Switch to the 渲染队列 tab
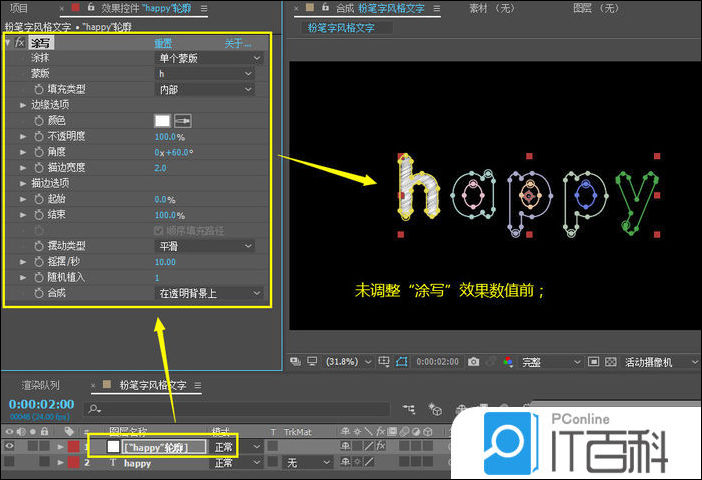This screenshot has width=702, height=480. pos(40,385)
